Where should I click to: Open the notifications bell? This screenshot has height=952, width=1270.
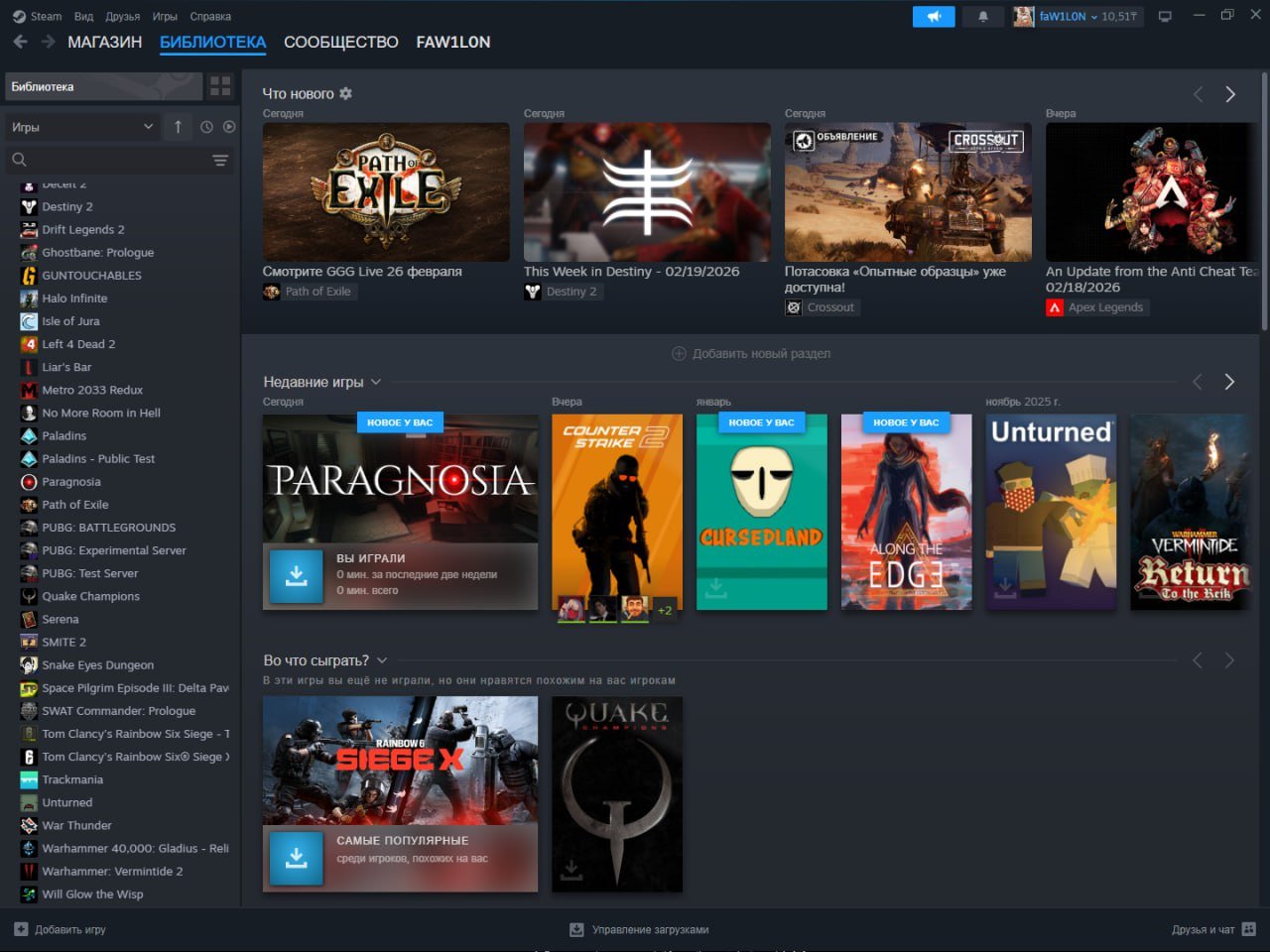point(983,17)
